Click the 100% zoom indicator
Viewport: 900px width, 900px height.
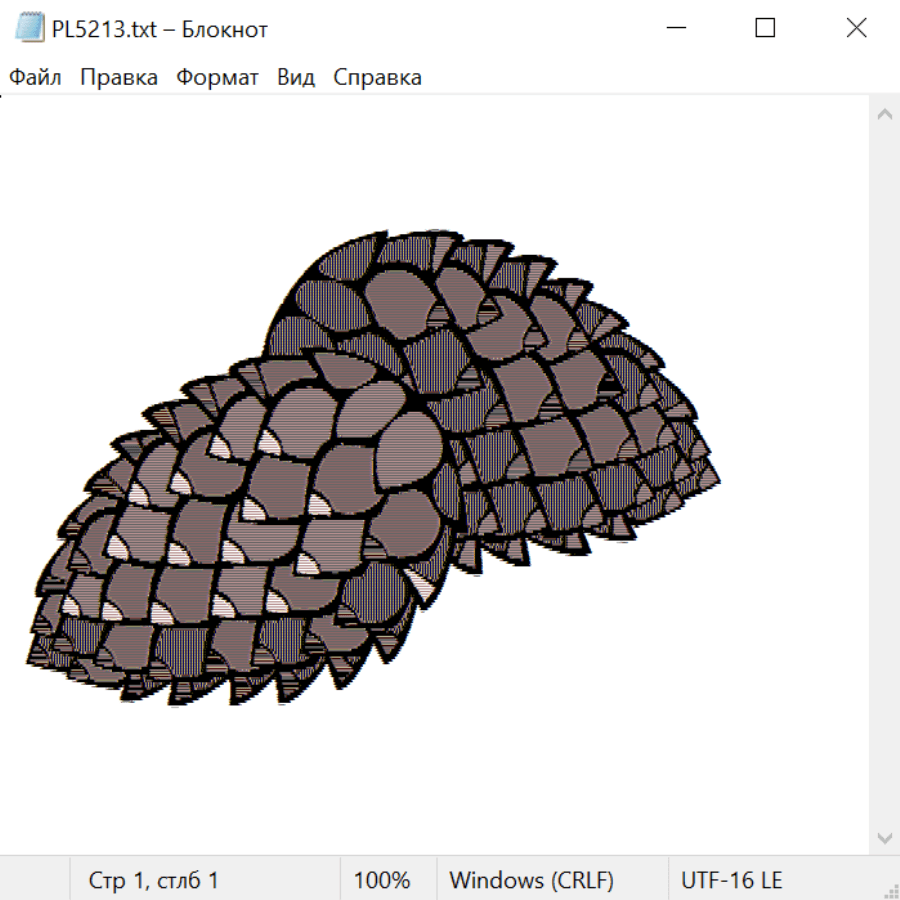pyautogui.click(x=382, y=881)
